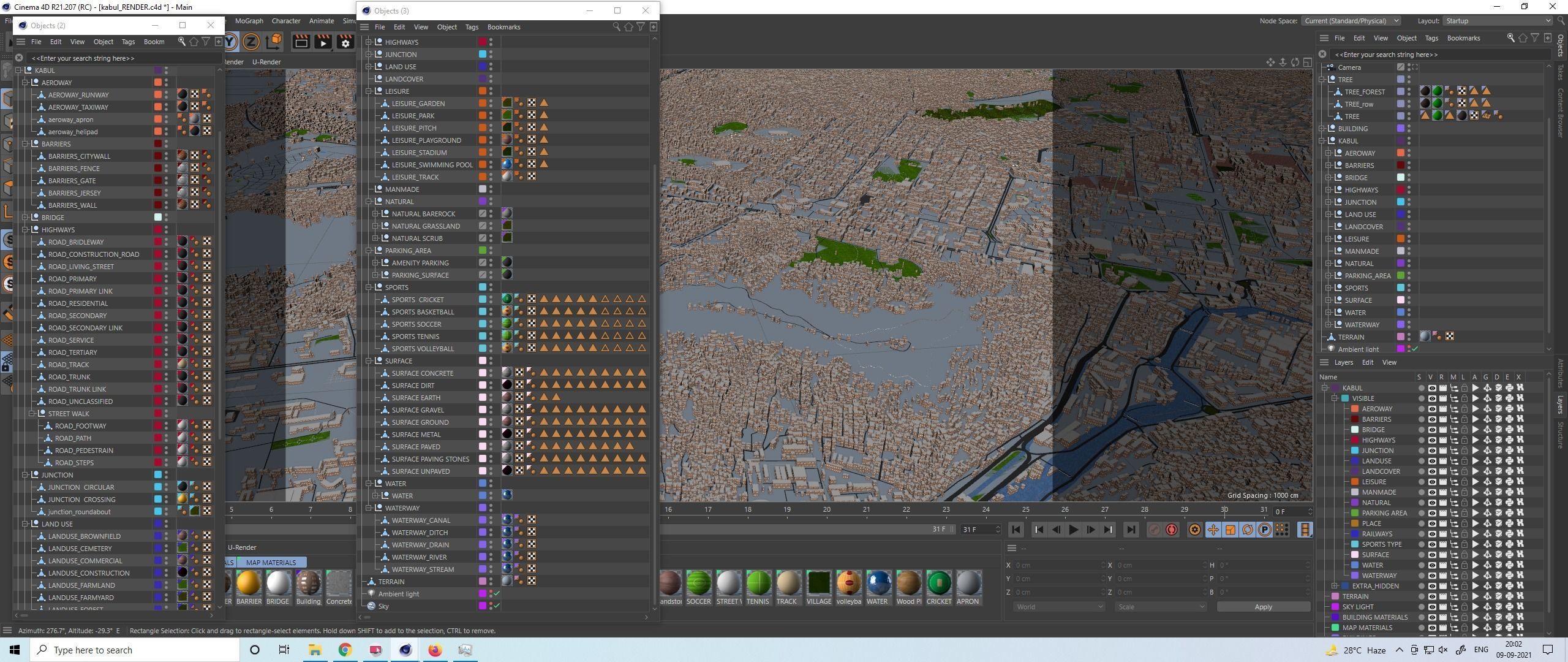Image resolution: width=1568 pixels, height=662 pixels.
Task: Collapse HIGHWAYS group in Objects (2)
Action: point(25,230)
